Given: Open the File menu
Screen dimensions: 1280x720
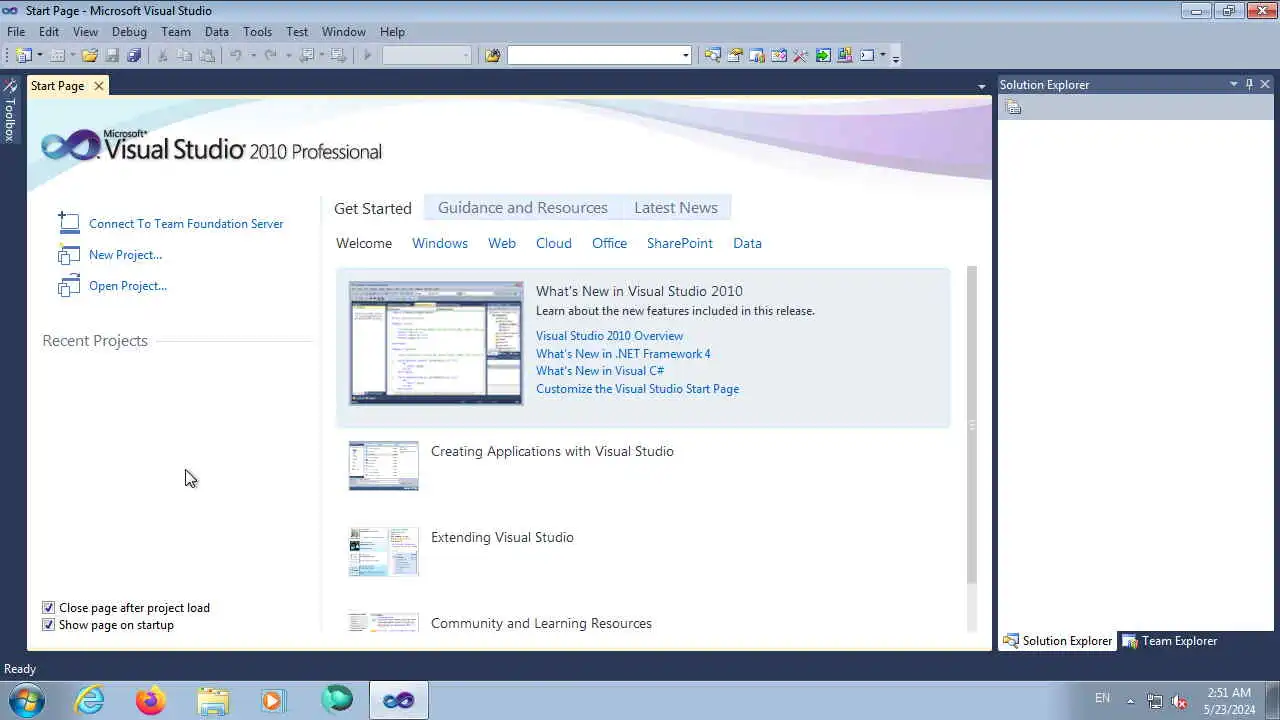Looking at the screenshot, I should (x=16, y=32).
